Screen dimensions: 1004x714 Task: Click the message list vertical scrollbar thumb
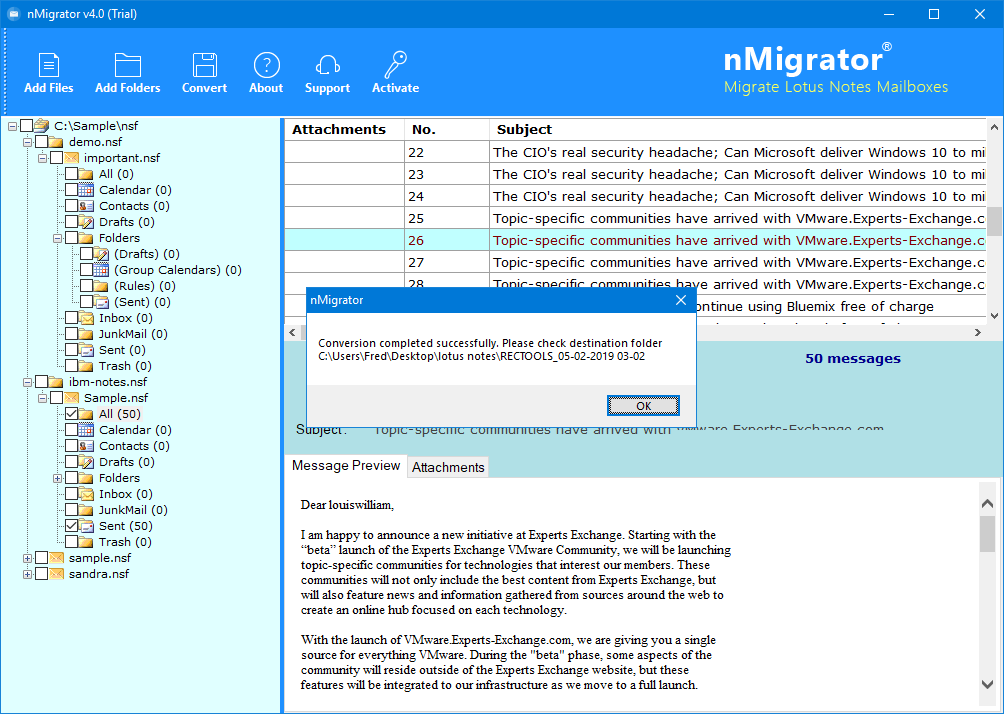pyautogui.click(x=994, y=222)
